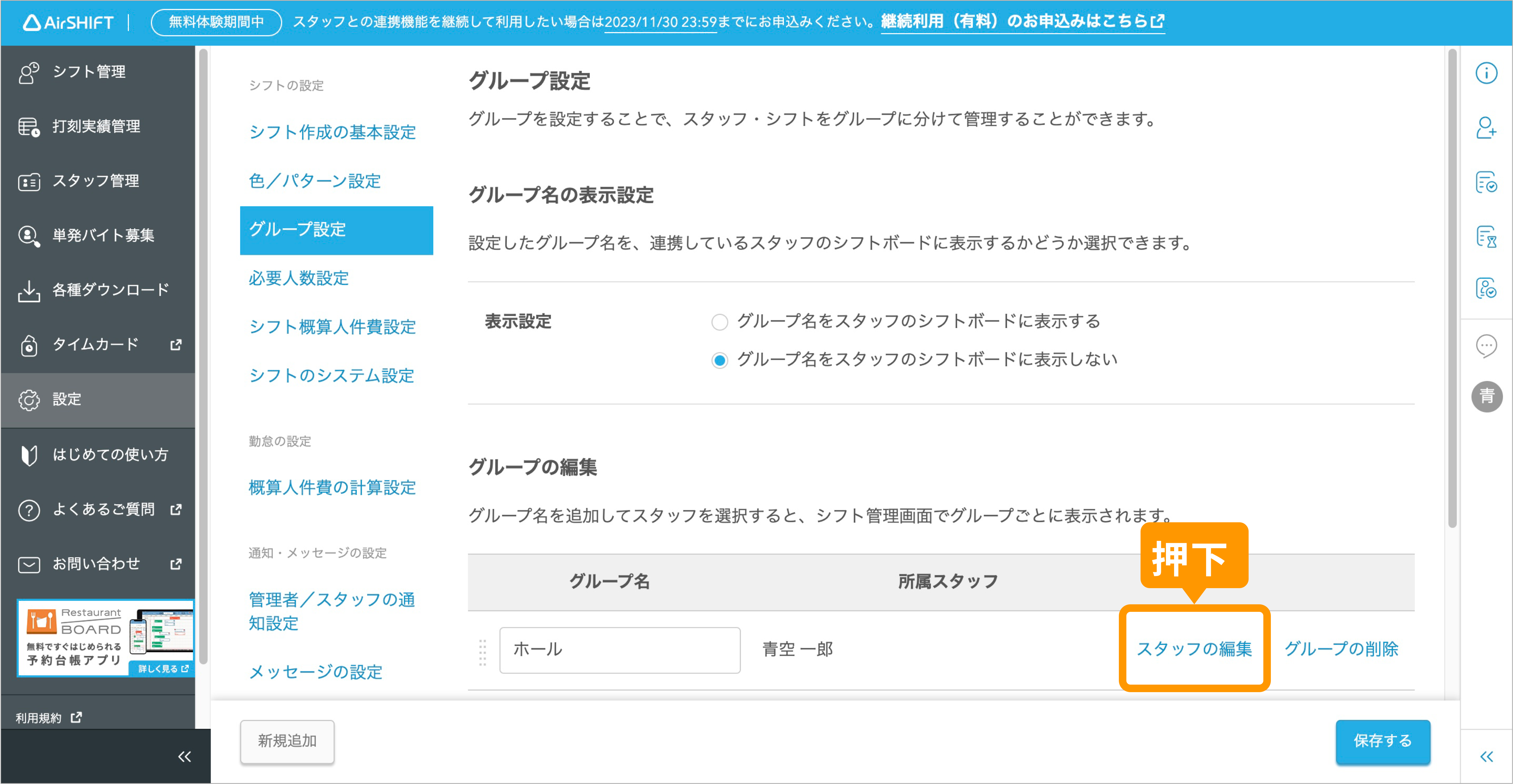Select グループ名をスタッフのシフトボードに表示しない radio
Screen dimensions: 1513x784
(x=720, y=360)
